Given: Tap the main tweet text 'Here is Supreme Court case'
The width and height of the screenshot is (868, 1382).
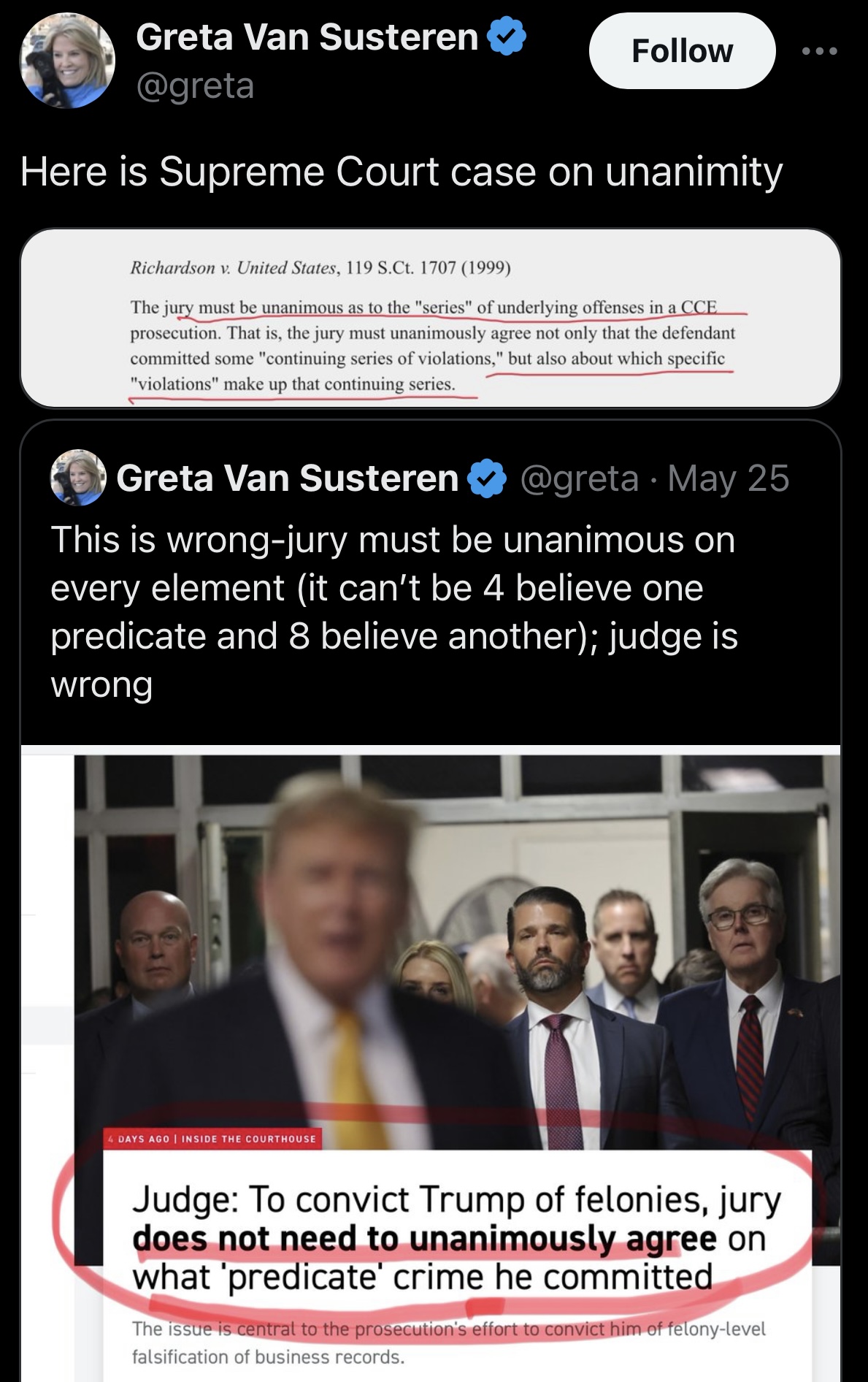Looking at the screenshot, I should [x=402, y=172].
